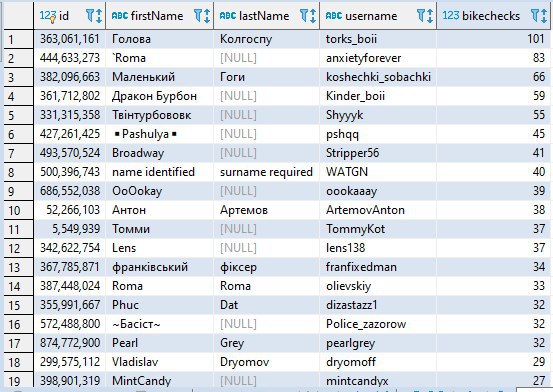
Task: Click firstName cell '▪Pashulya▪'
Action: click(x=159, y=134)
